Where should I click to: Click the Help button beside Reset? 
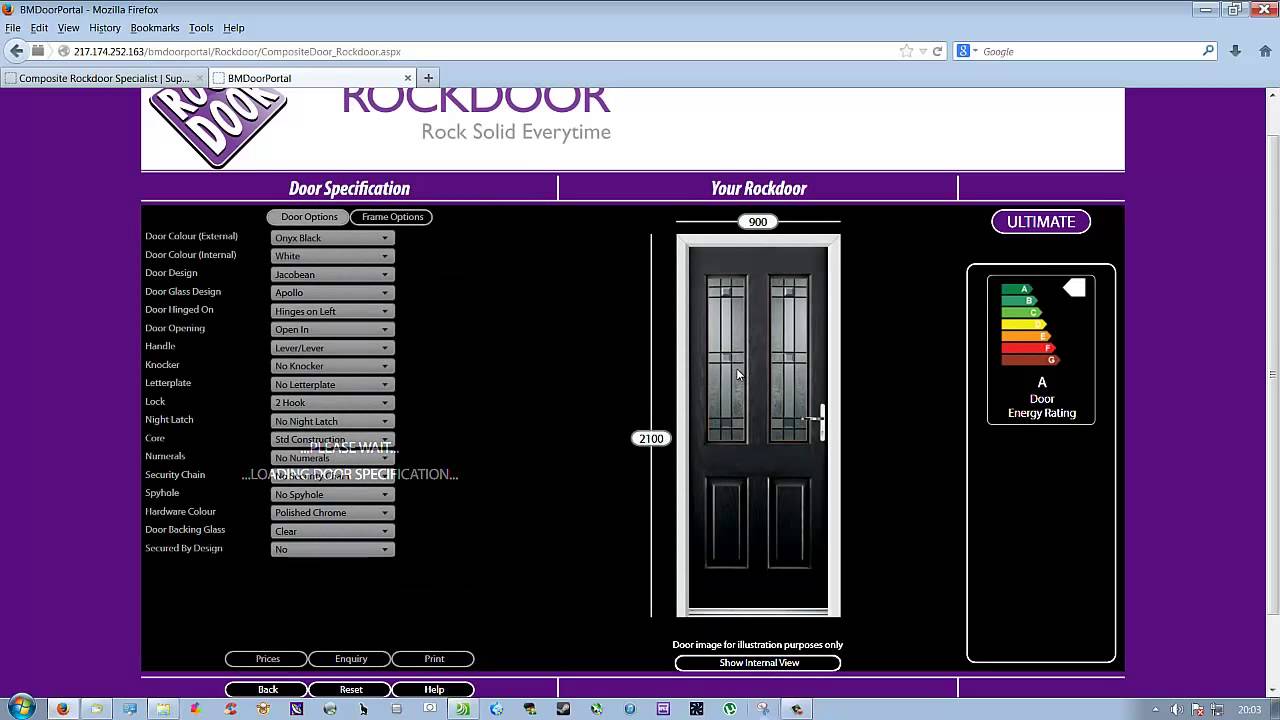coord(433,689)
